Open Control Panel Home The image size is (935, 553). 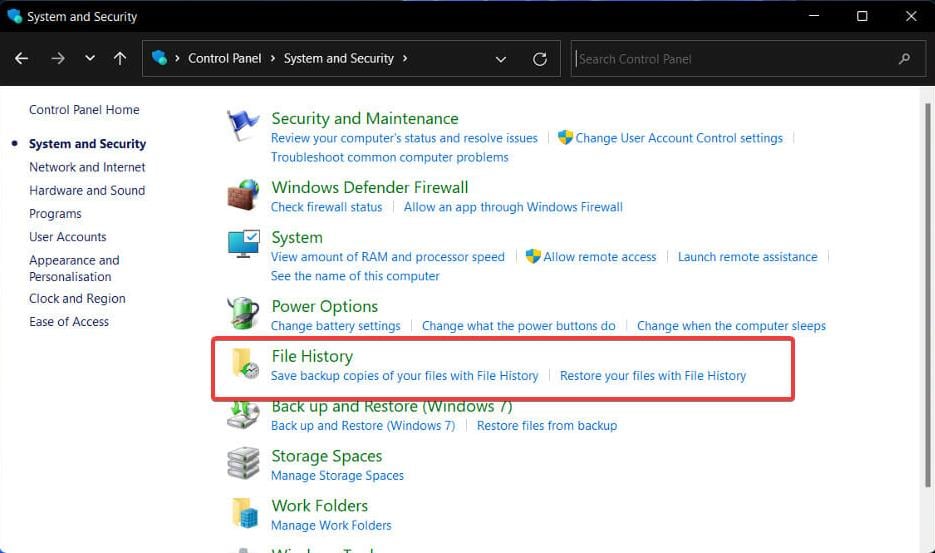pyautogui.click(x=84, y=110)
